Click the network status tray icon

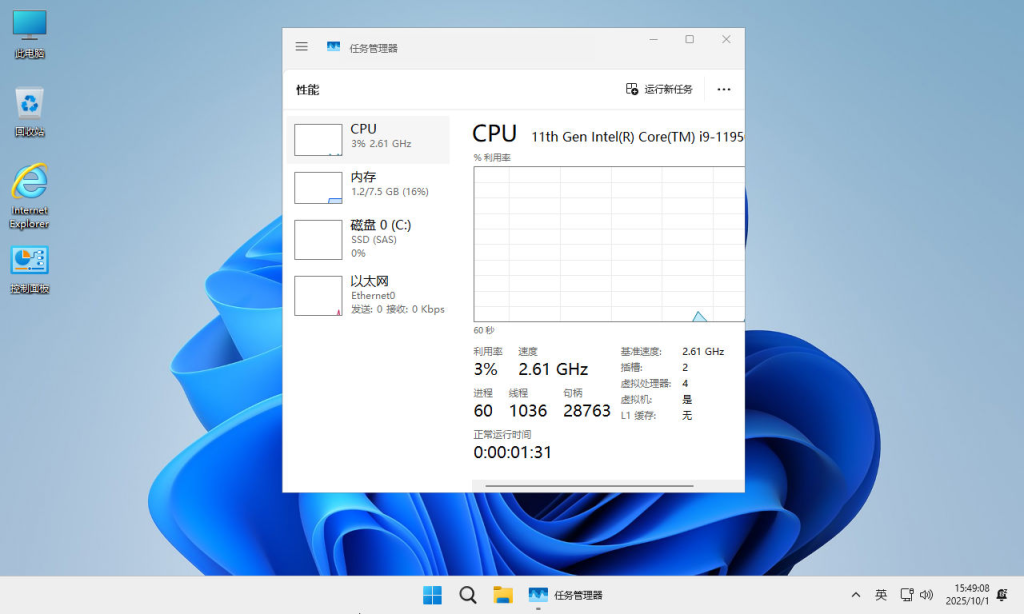point(906,593)
